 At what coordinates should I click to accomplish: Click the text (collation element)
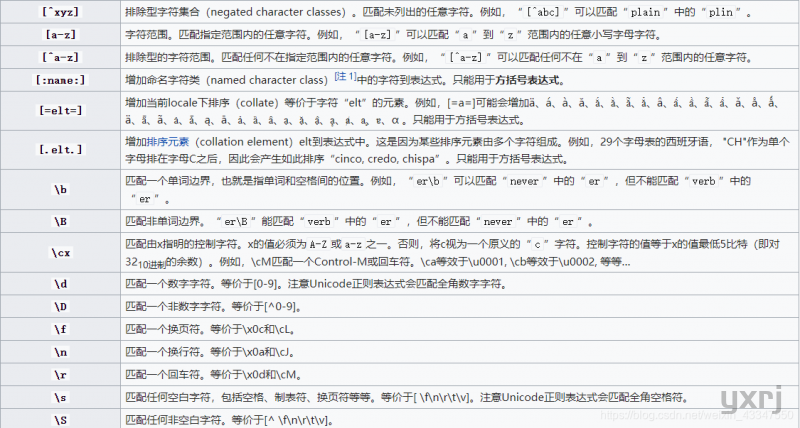pyautogui.click(x=243, y=142)
